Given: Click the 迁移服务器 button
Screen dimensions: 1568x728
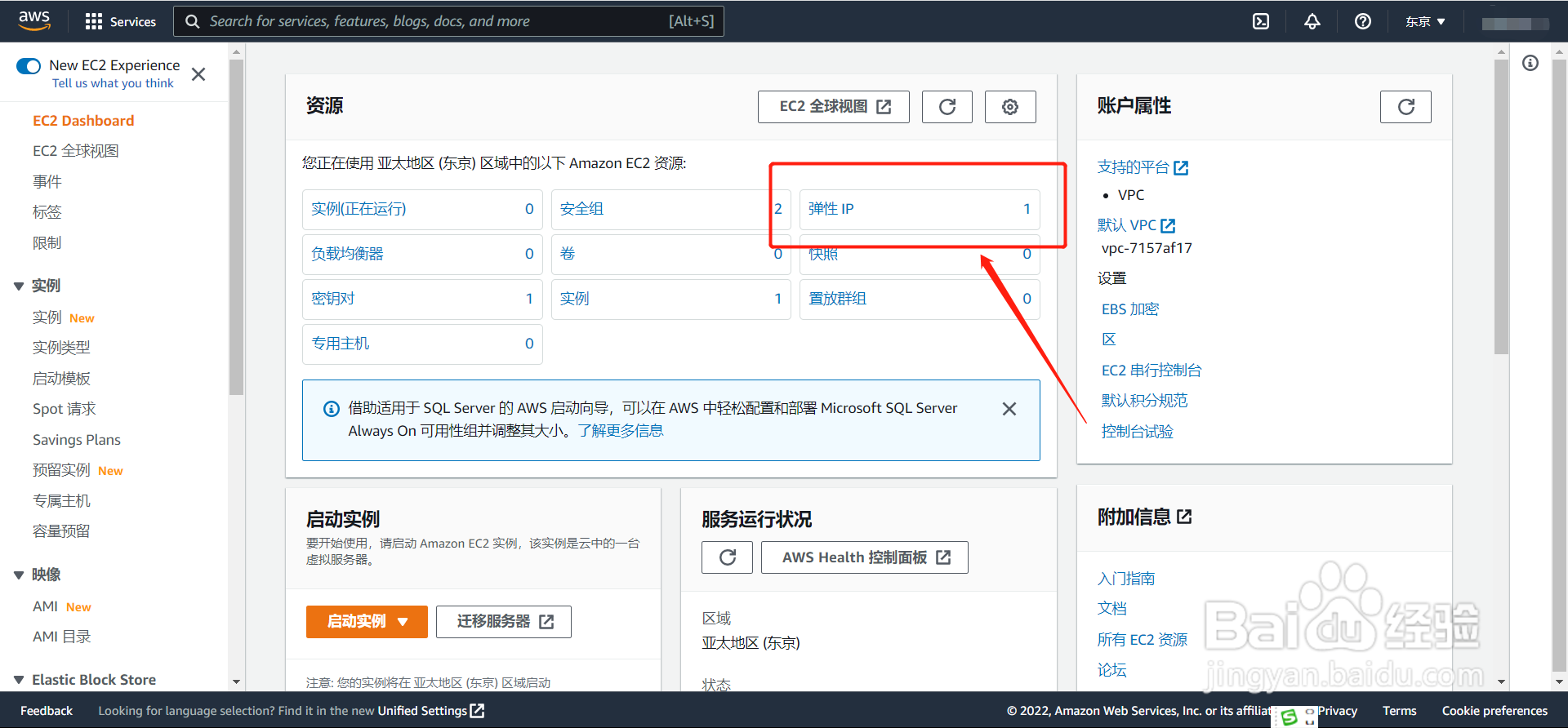Looking at the screenshot, I should click(503, 622).
